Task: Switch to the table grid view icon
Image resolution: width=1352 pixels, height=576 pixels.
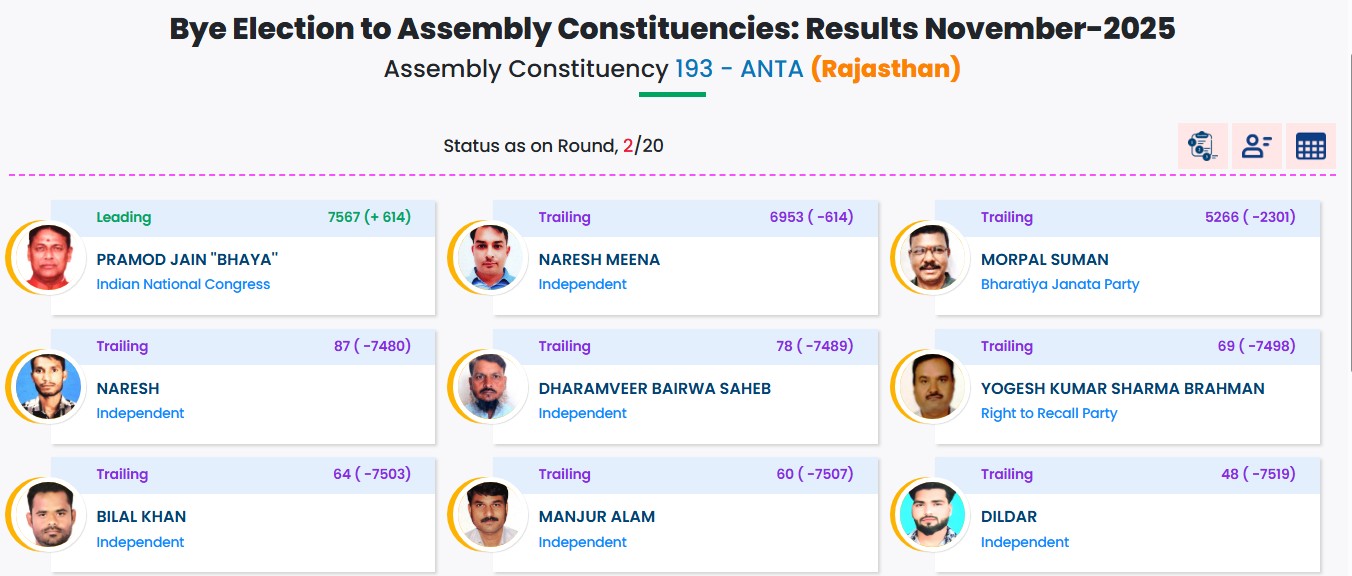Action: (x=1310, y=147)
